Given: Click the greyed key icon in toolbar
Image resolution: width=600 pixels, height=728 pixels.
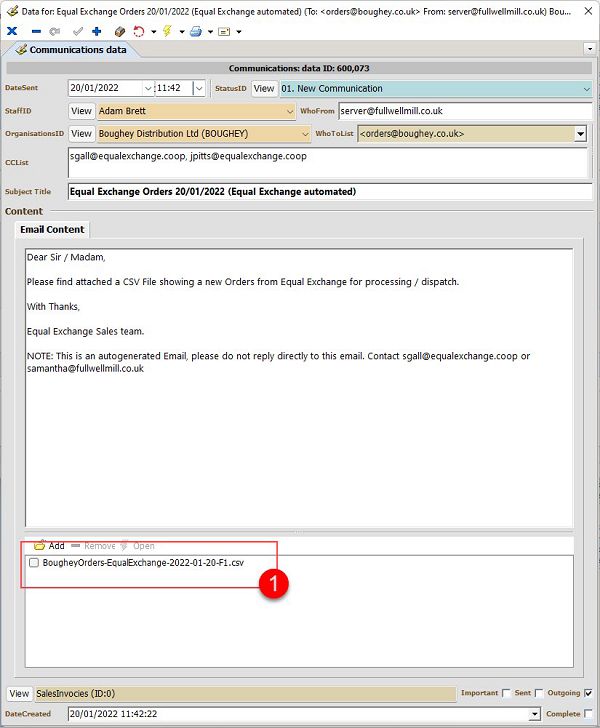Looking at the screenshot, I should (55, 31).
